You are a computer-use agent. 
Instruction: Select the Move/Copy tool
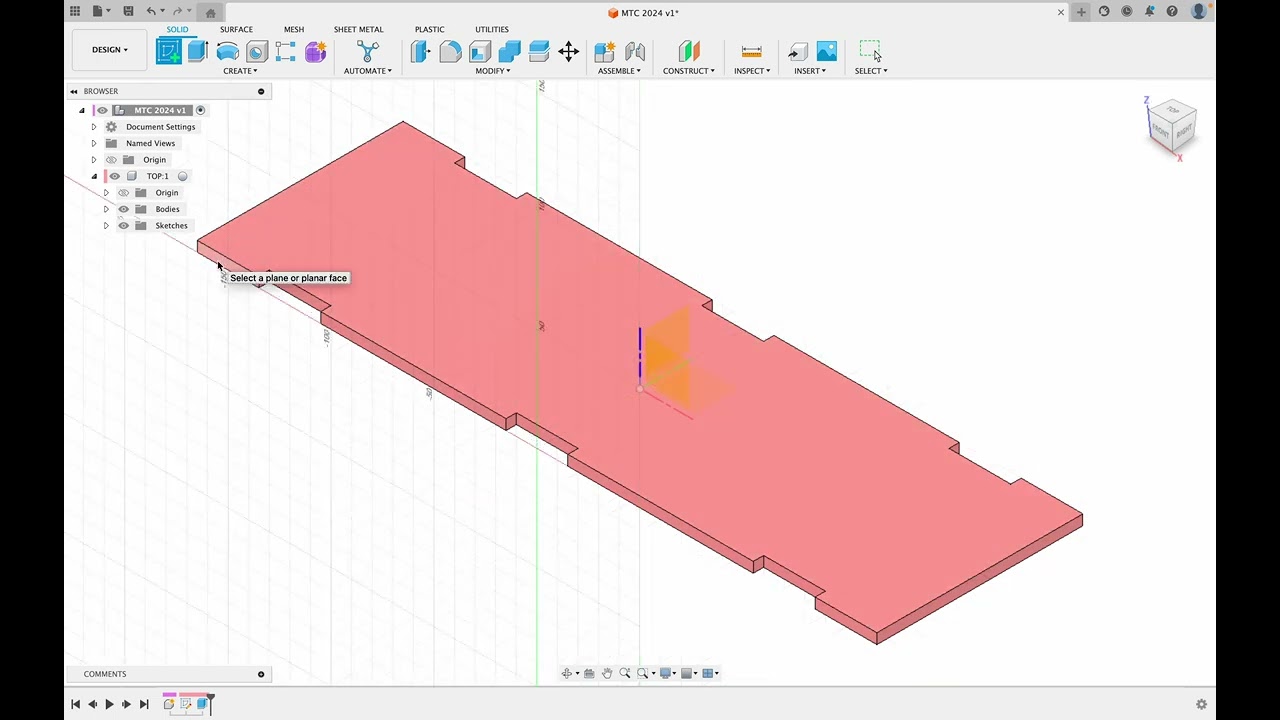(568, 52)
